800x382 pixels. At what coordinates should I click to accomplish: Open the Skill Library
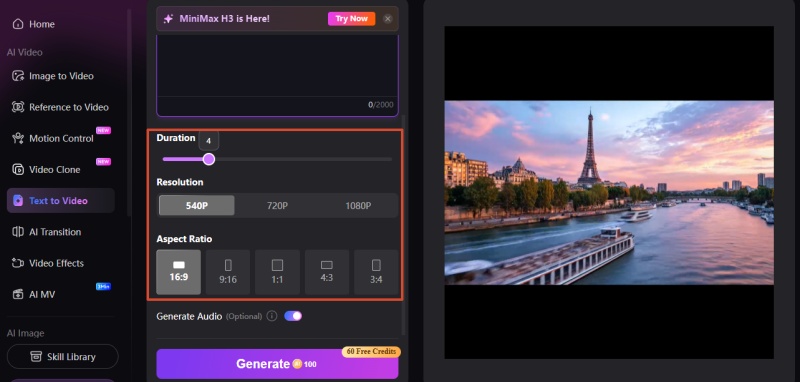click(x=63, y=356)
